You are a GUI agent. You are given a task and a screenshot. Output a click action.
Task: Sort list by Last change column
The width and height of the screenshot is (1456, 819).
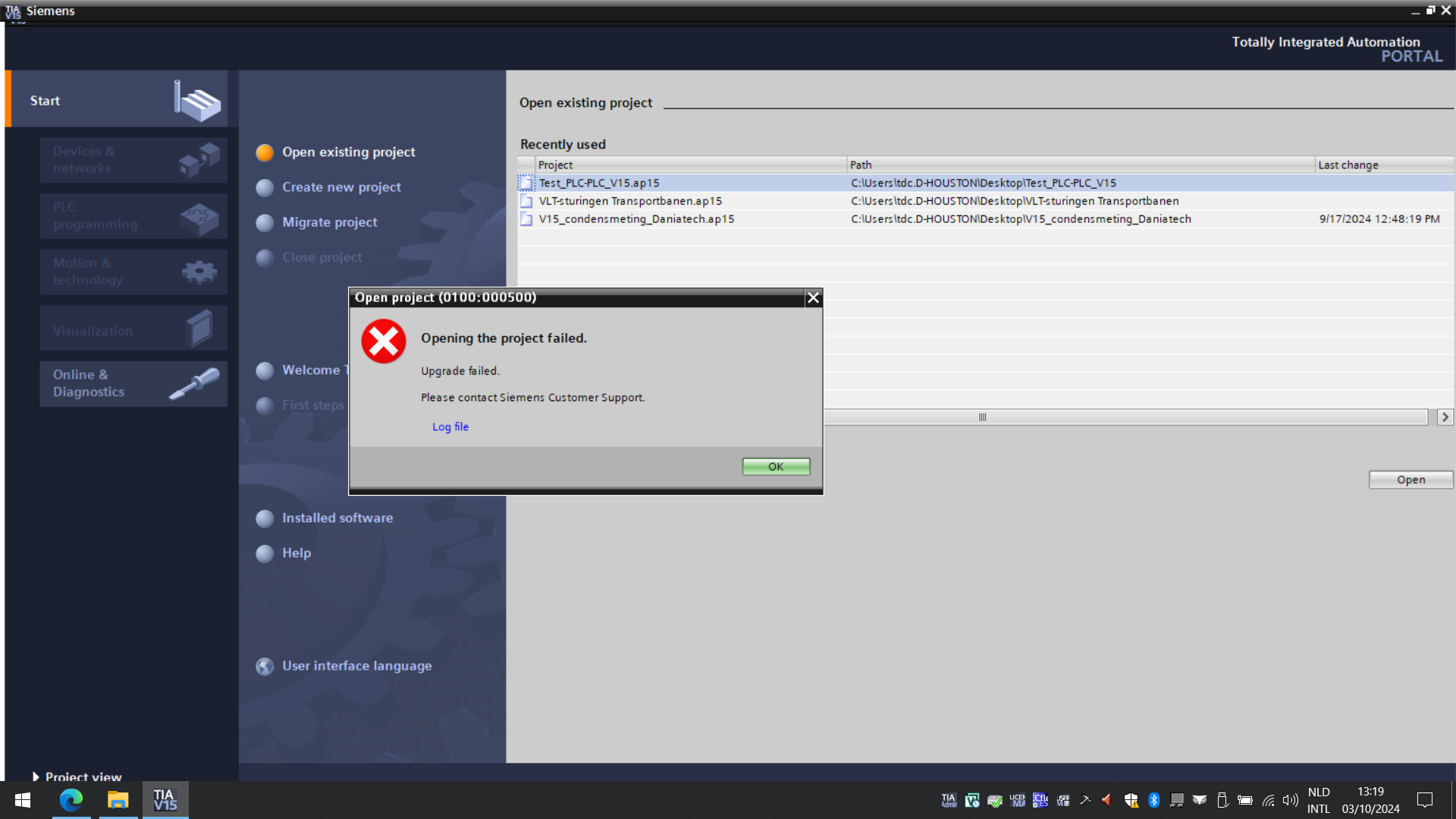[1348, 165]
